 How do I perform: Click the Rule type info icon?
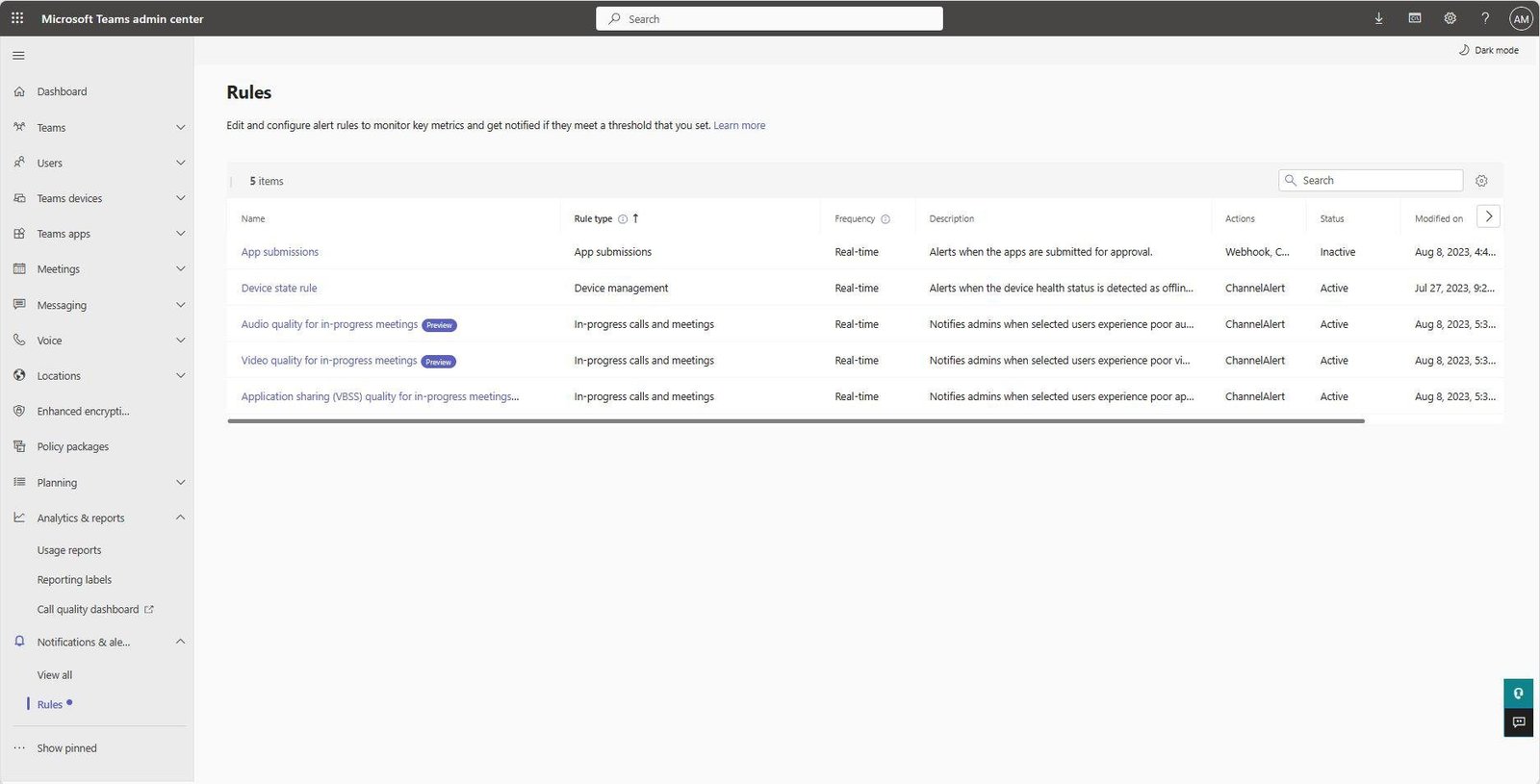point(623,219)
